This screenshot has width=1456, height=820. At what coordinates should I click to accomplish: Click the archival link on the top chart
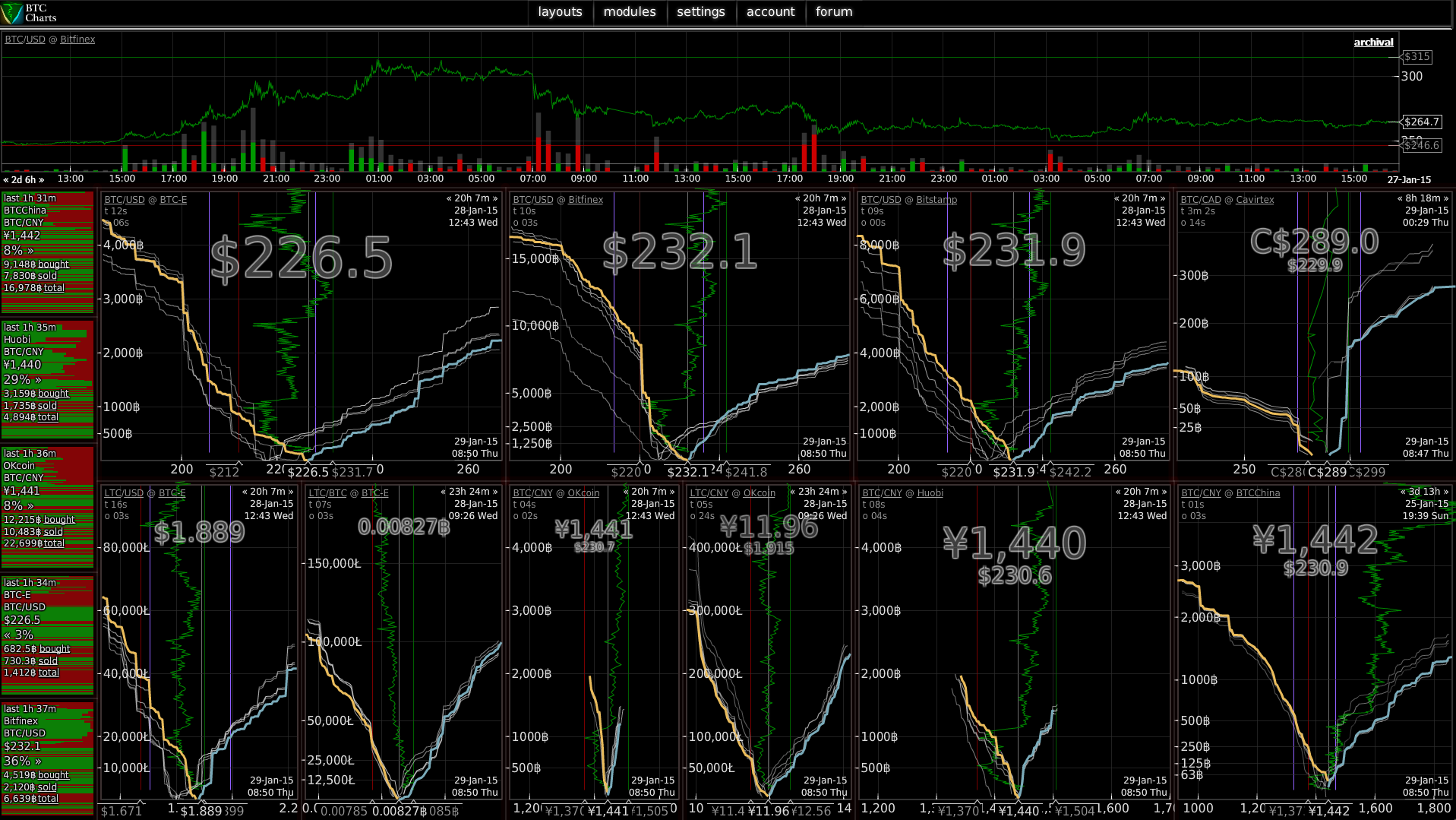(x=1373, y=43)
